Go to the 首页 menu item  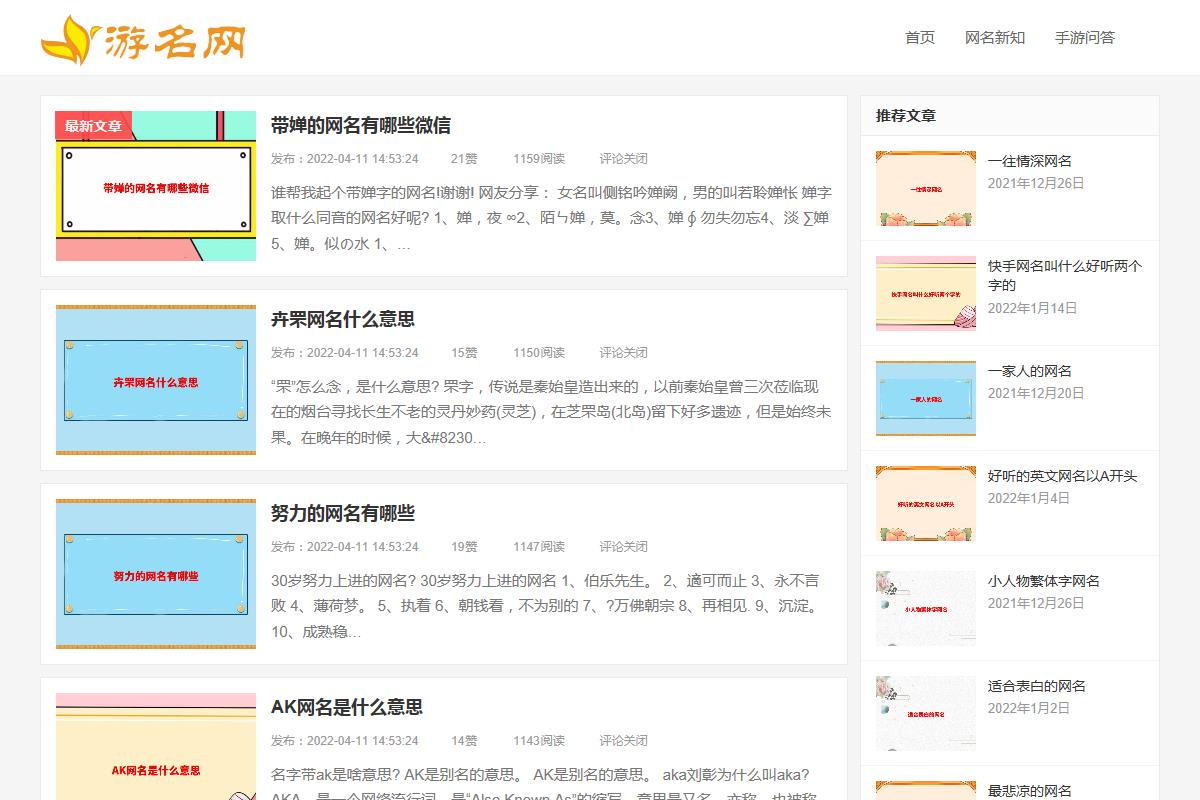920,38
